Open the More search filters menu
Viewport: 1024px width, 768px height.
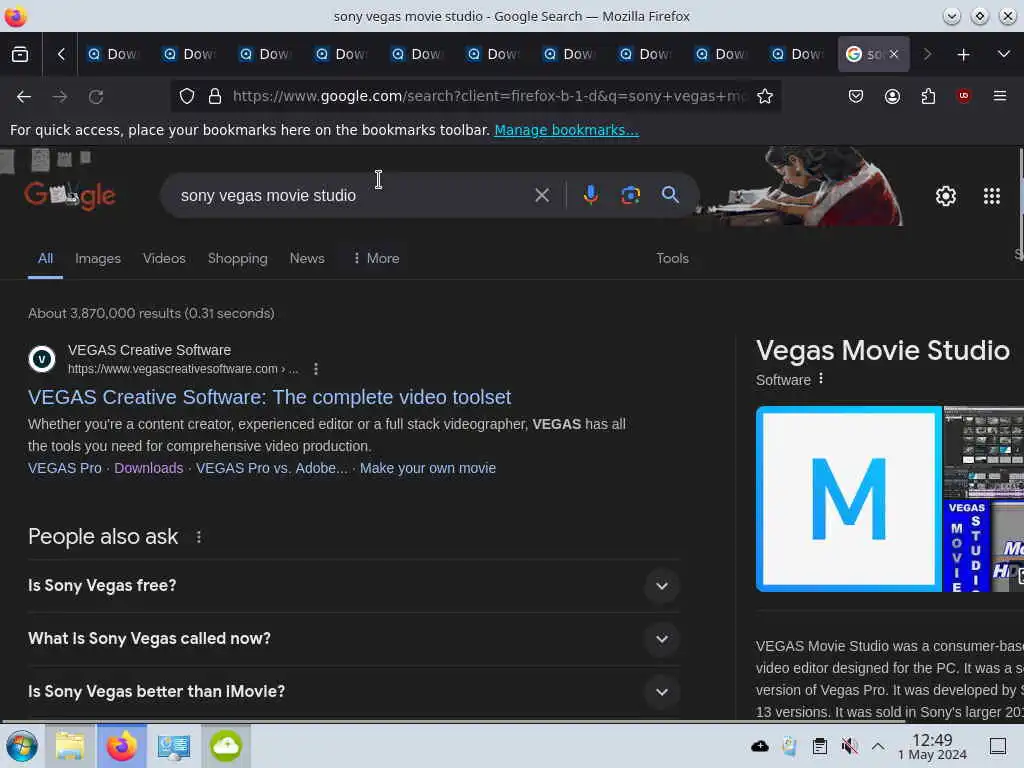pos(376,259)
